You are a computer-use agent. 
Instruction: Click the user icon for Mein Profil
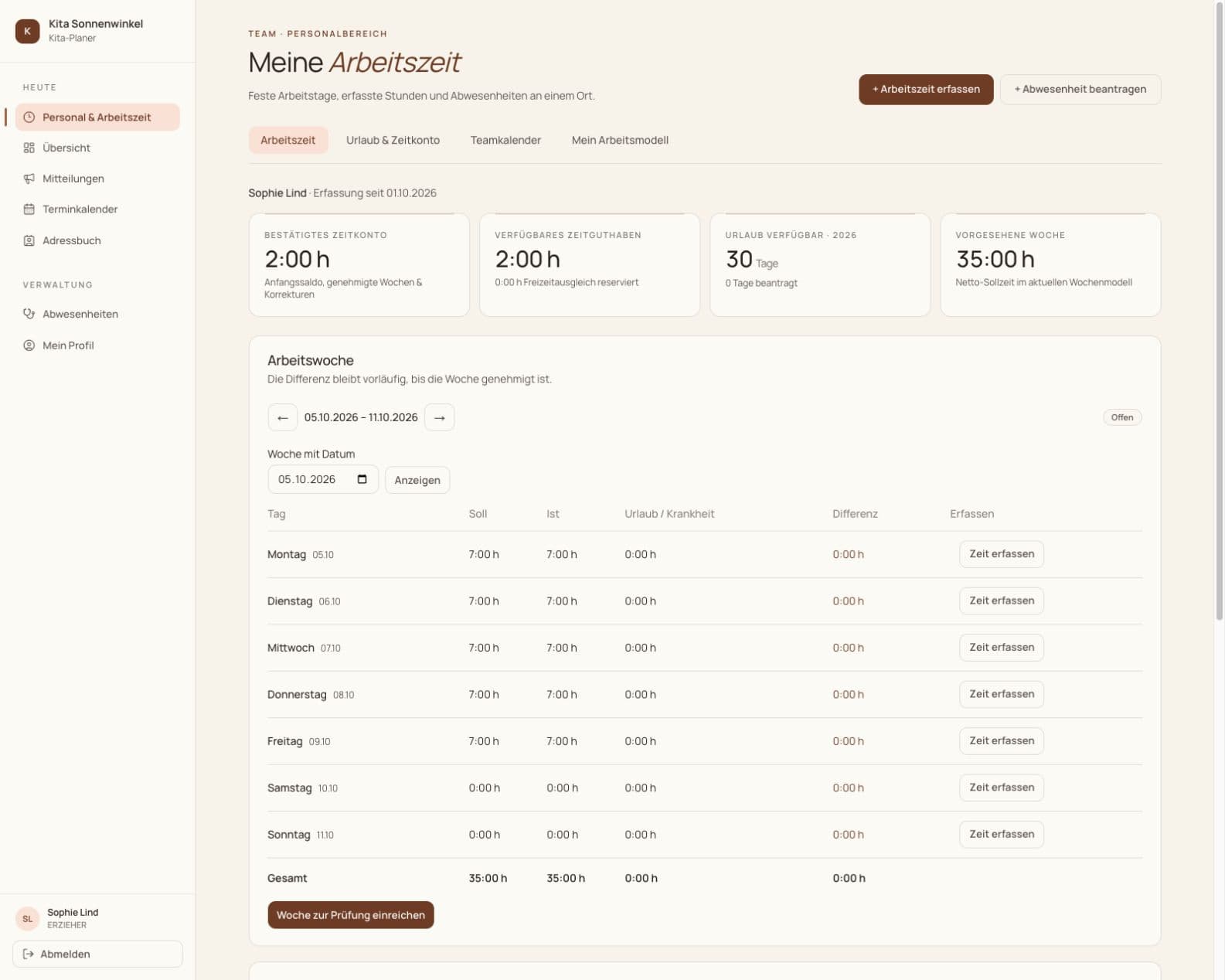click(29, 345)
